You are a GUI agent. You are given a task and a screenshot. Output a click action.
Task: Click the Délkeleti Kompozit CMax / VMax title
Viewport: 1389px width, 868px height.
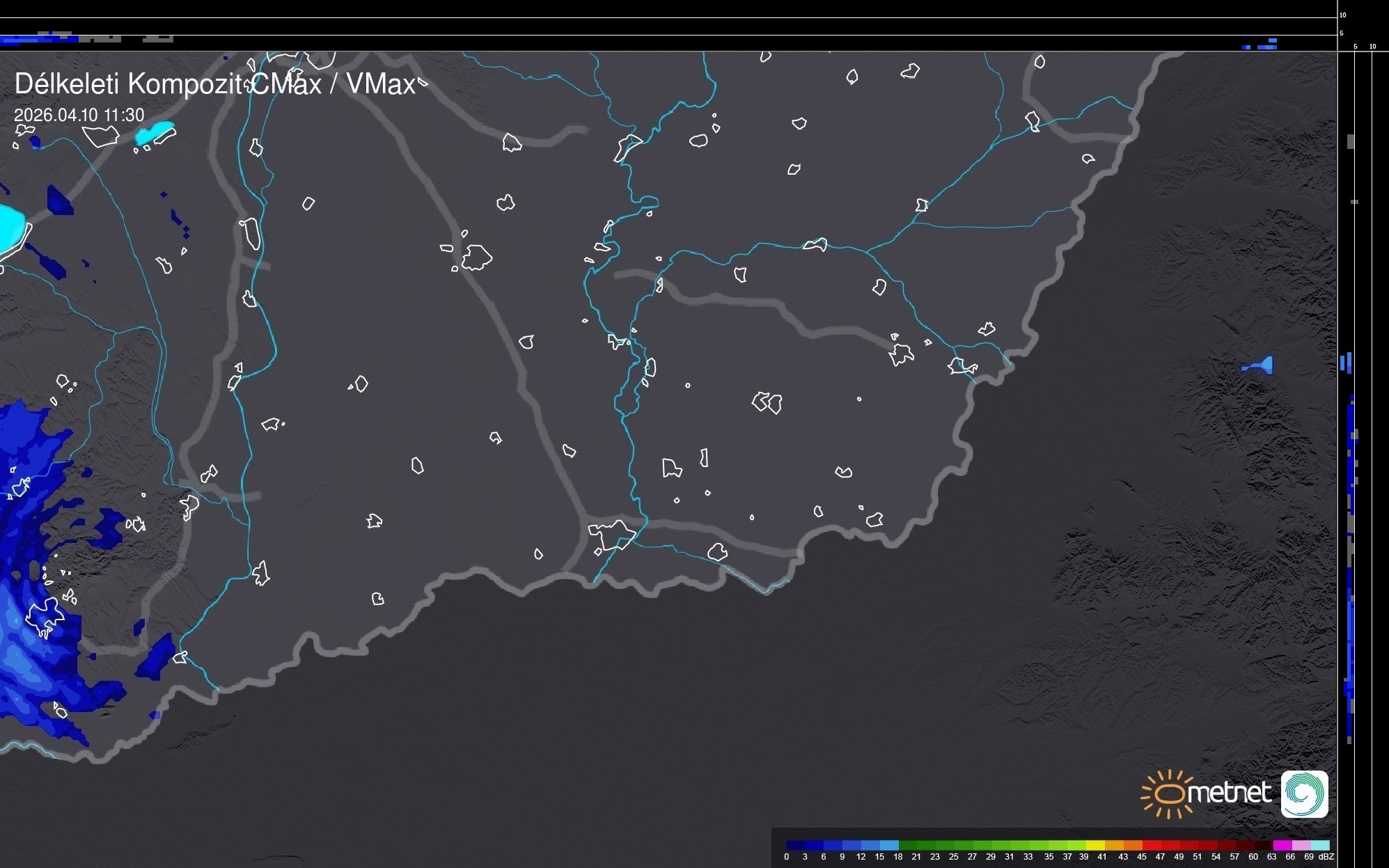tap(214, 84)
